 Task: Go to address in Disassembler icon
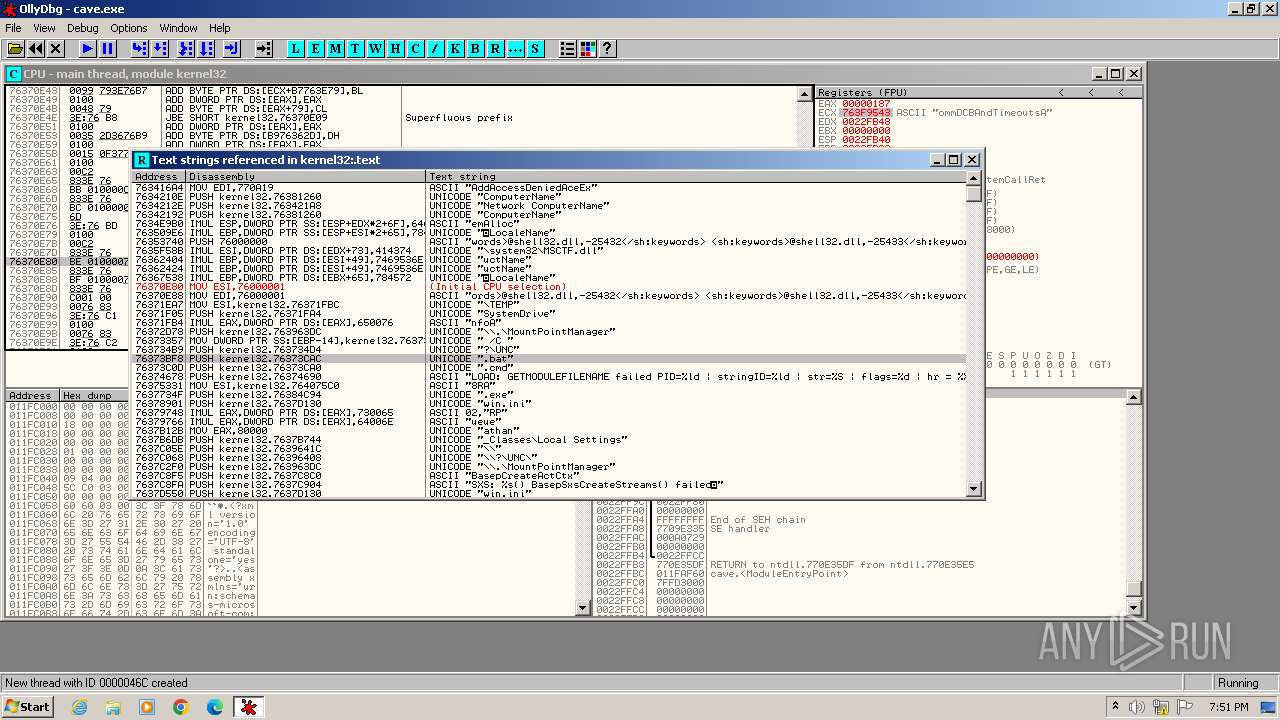pyautogui.click(x=264, y=48)
